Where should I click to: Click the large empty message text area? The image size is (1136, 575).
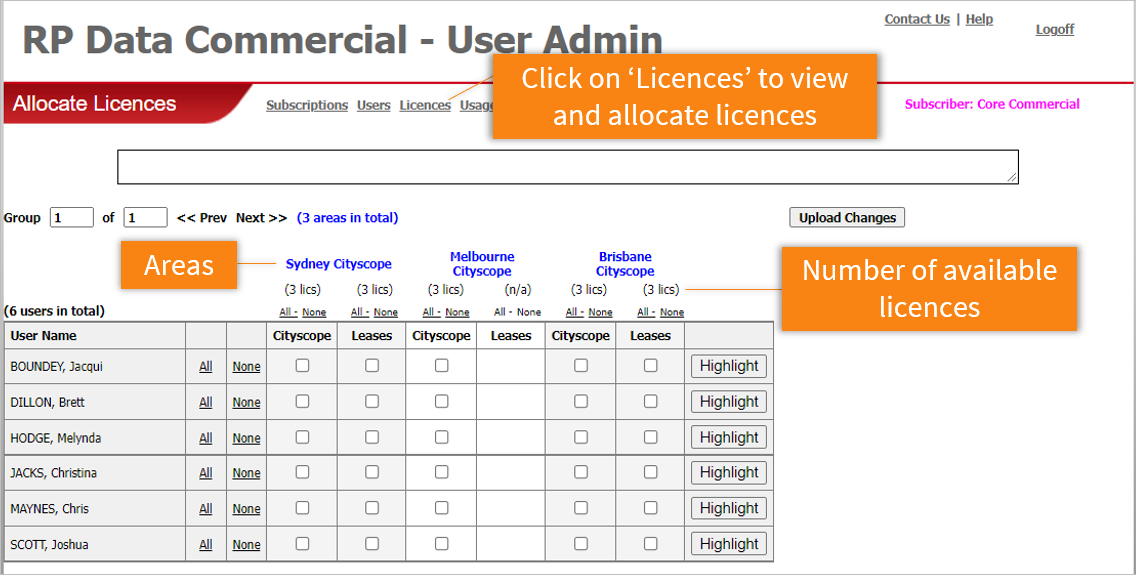click(568, 167)
